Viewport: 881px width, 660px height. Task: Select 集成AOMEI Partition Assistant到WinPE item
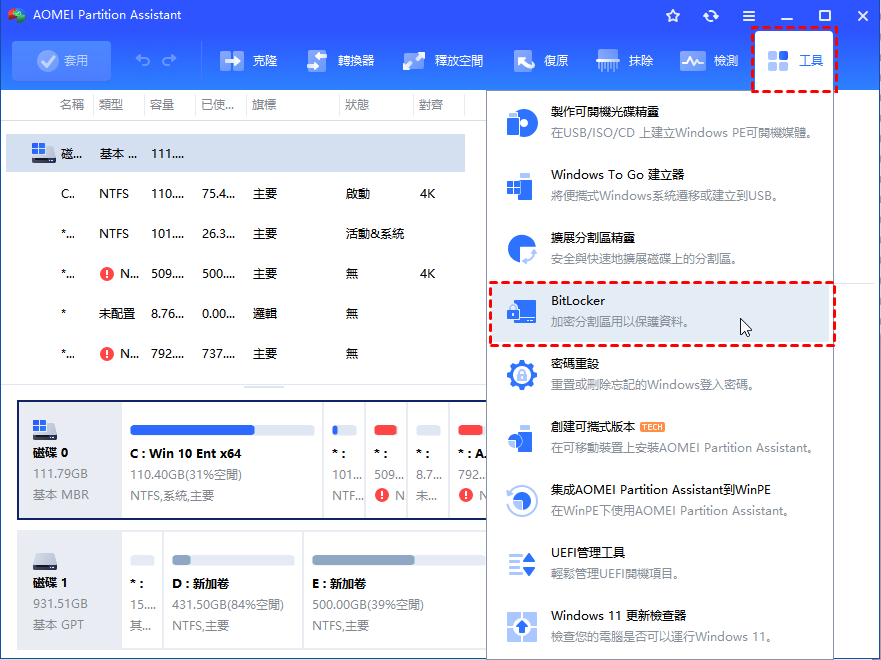coord(660,500)
